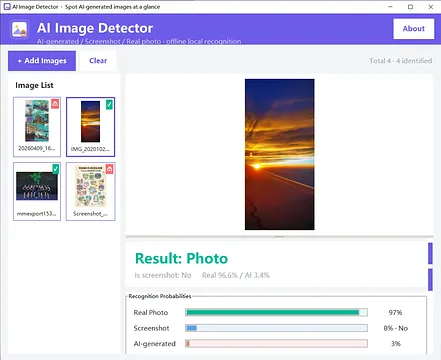Close the AI Image Detector window

pos(431,7)
